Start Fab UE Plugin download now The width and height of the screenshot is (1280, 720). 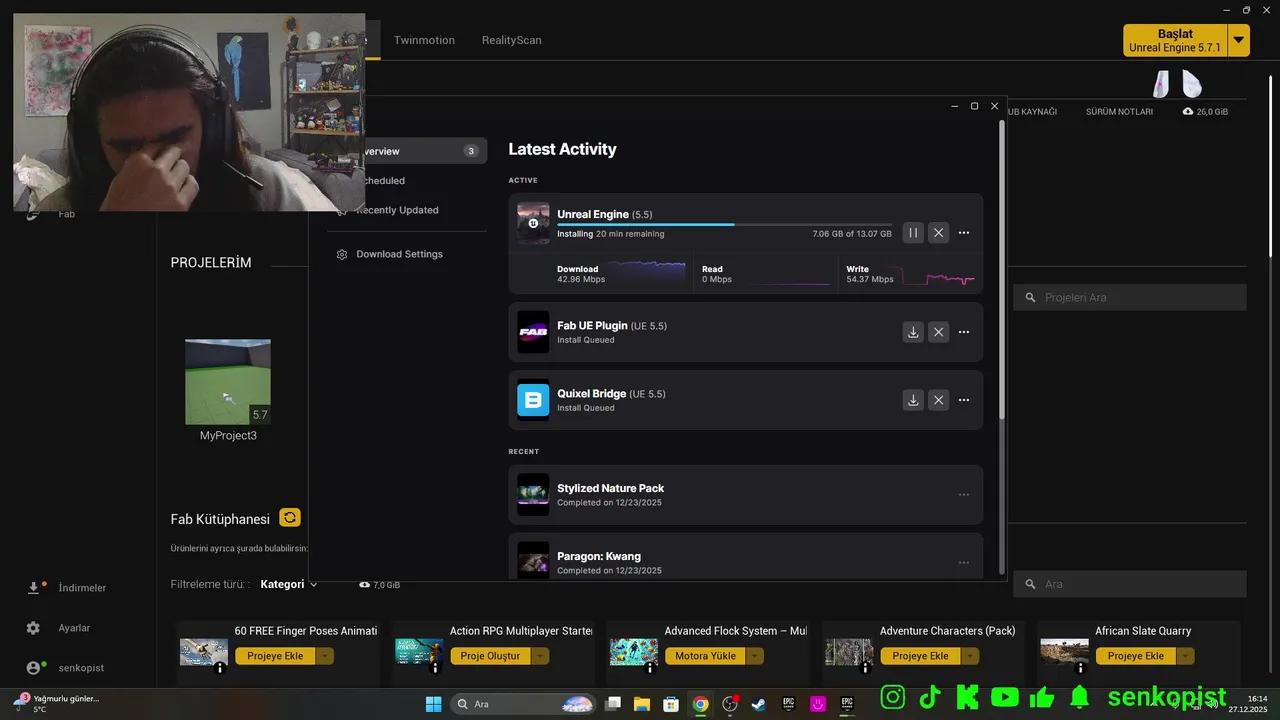913,332
